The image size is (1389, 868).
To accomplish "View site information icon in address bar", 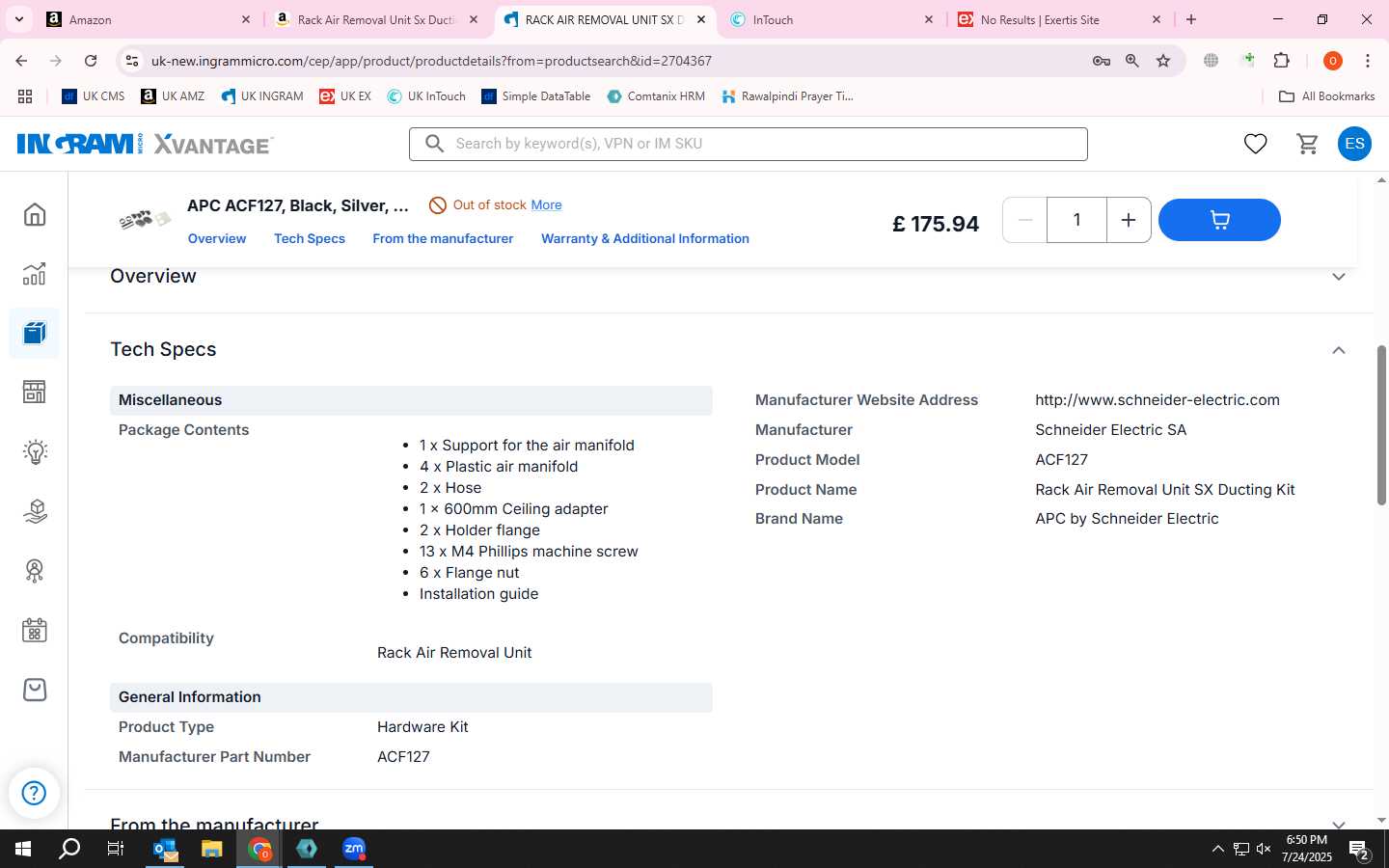I will pyautogui.click(x=131, y=61).
